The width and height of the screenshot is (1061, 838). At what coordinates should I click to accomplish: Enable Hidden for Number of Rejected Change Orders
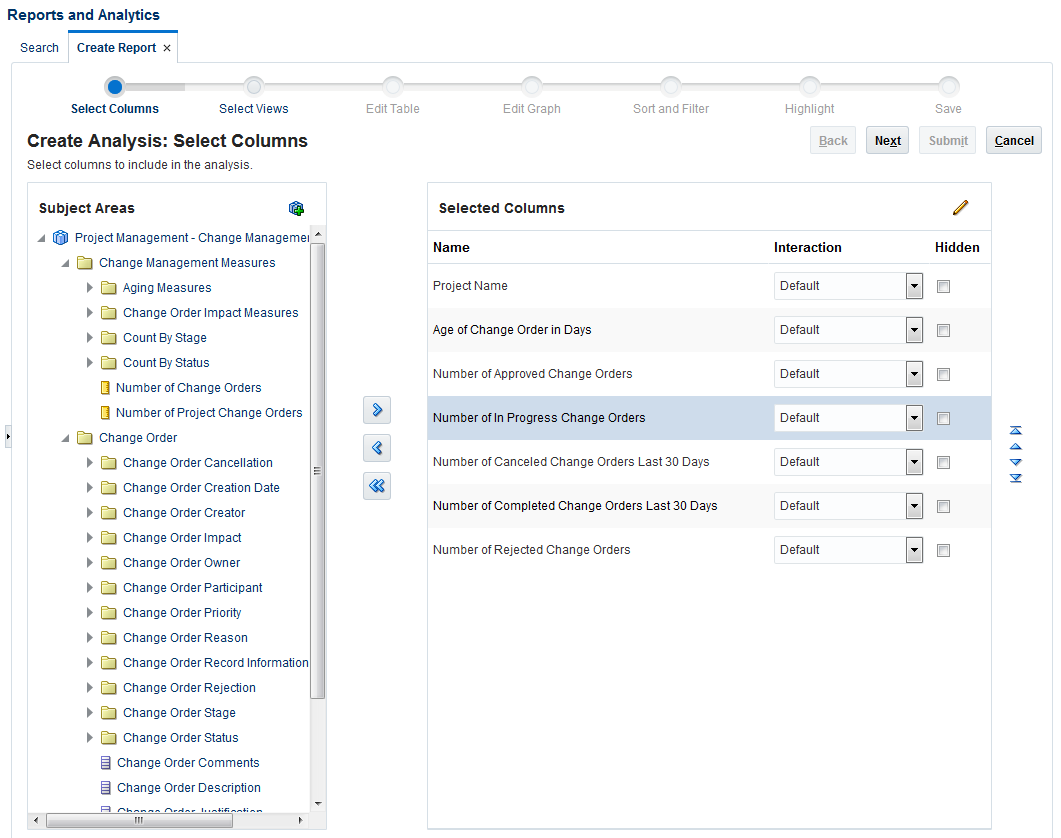pos(943,551)
